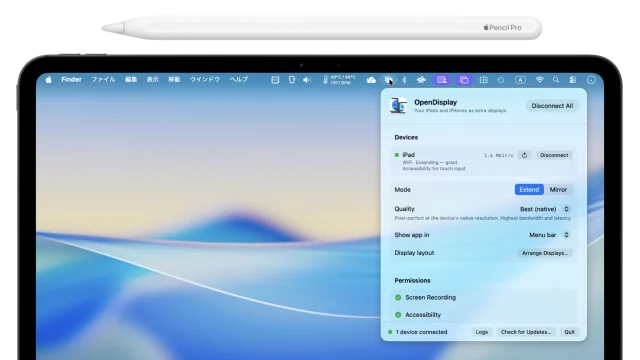Viewport: 640px width, 360px height.
Task: Click Check for Updates button
Action: click(526, 332)
